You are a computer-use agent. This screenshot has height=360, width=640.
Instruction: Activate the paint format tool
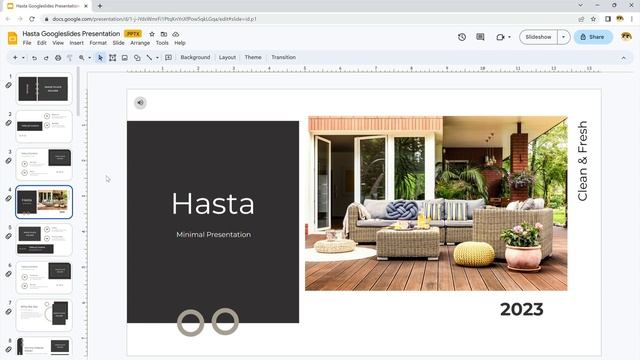(x=70, y=58)
